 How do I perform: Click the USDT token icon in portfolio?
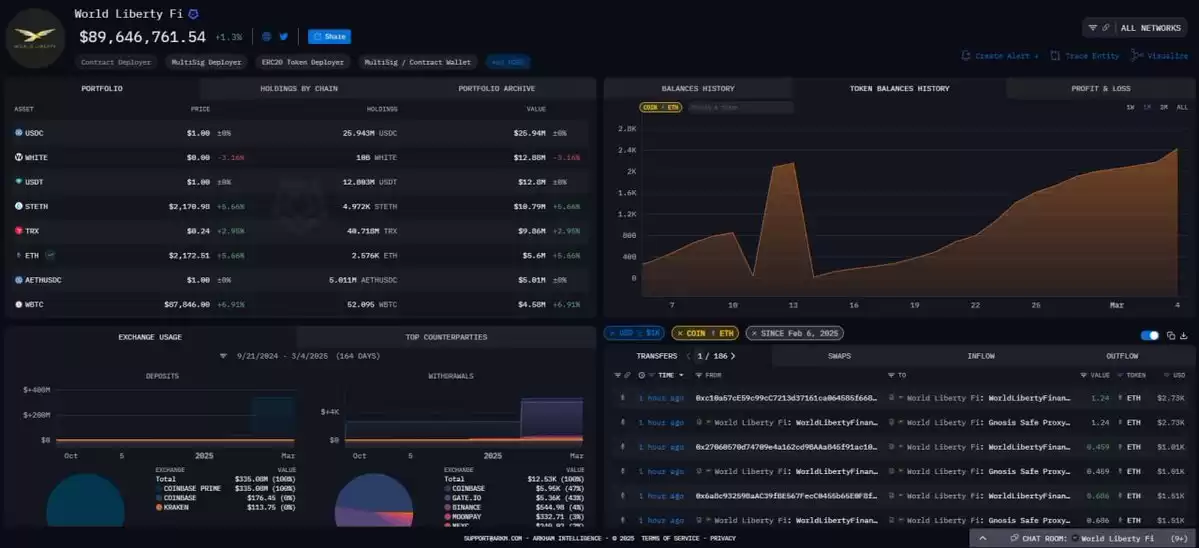(18, 182)
